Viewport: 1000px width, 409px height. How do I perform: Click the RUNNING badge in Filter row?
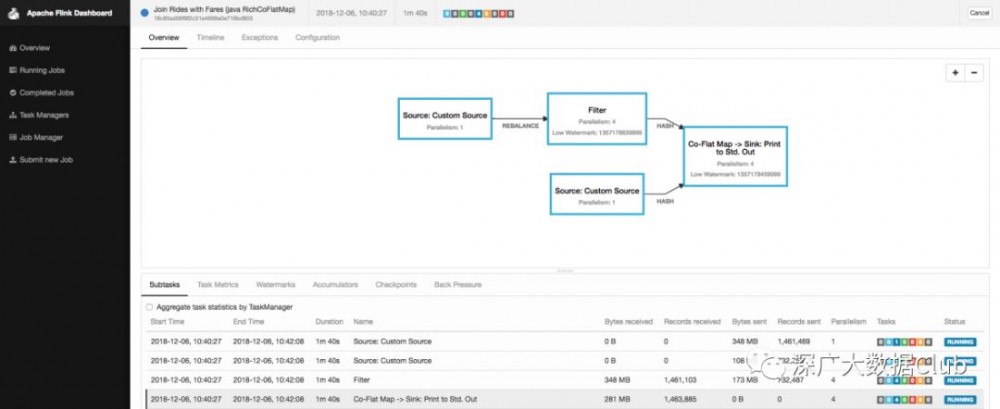tap(960, 380)
